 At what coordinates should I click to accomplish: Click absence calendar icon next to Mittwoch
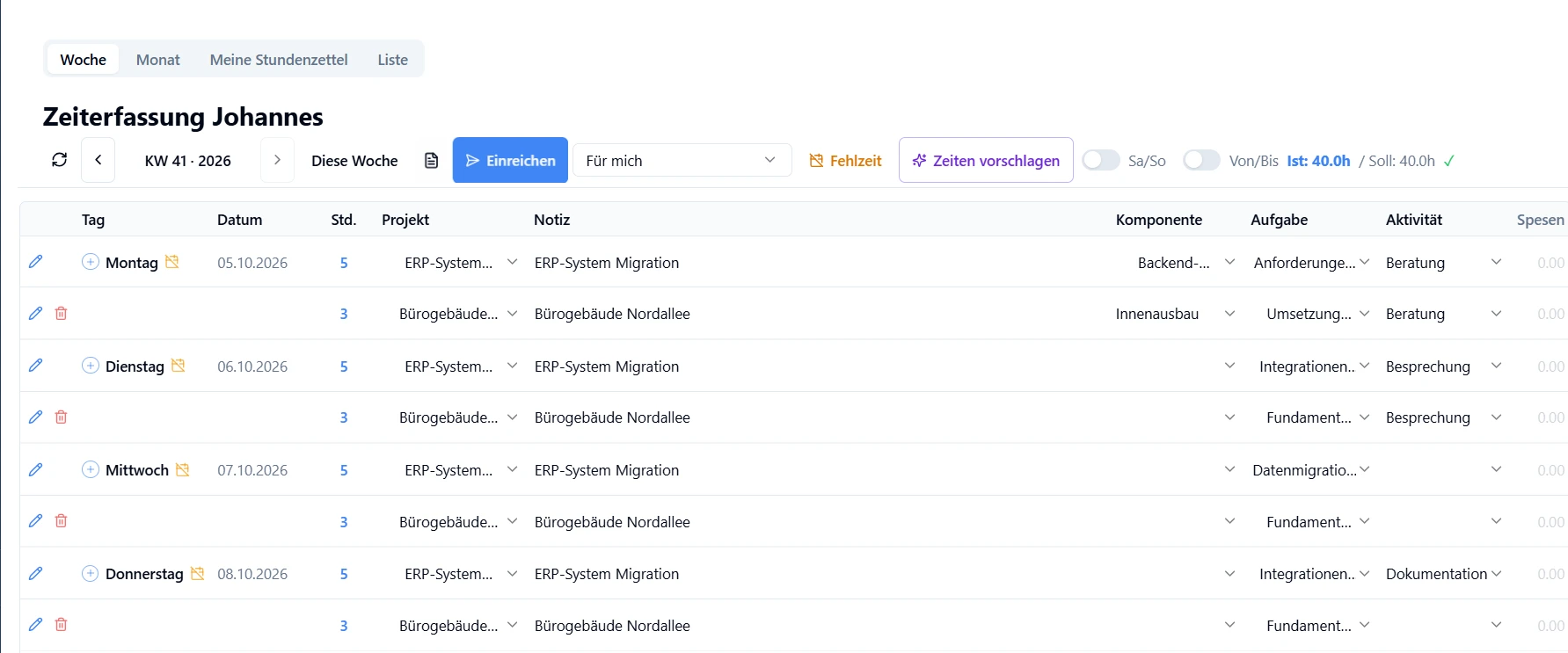[x=182, y=469]
